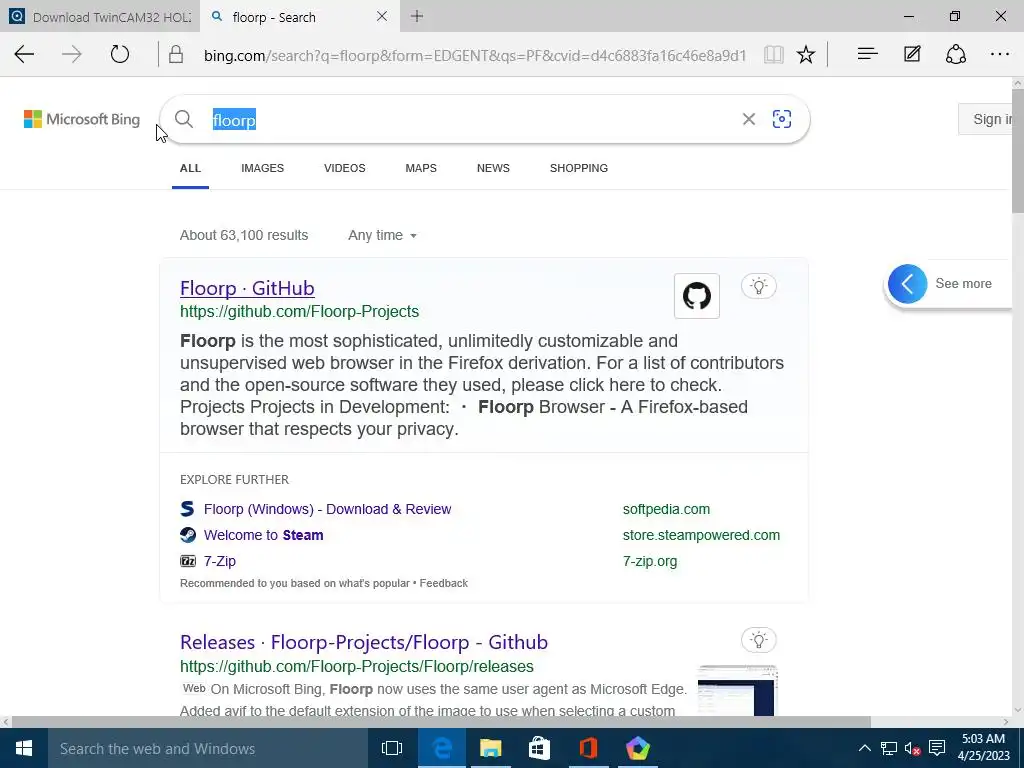This screenshot has height=768, width=1024.
Task: Click the Releases result screenshot thumbnail
Action: [x=737, y=691]
